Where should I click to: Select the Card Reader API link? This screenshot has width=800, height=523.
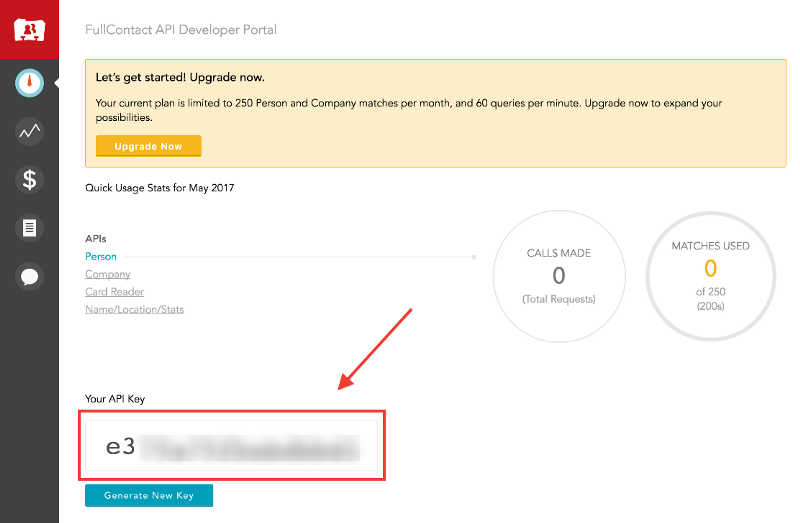tap(114, 292)
